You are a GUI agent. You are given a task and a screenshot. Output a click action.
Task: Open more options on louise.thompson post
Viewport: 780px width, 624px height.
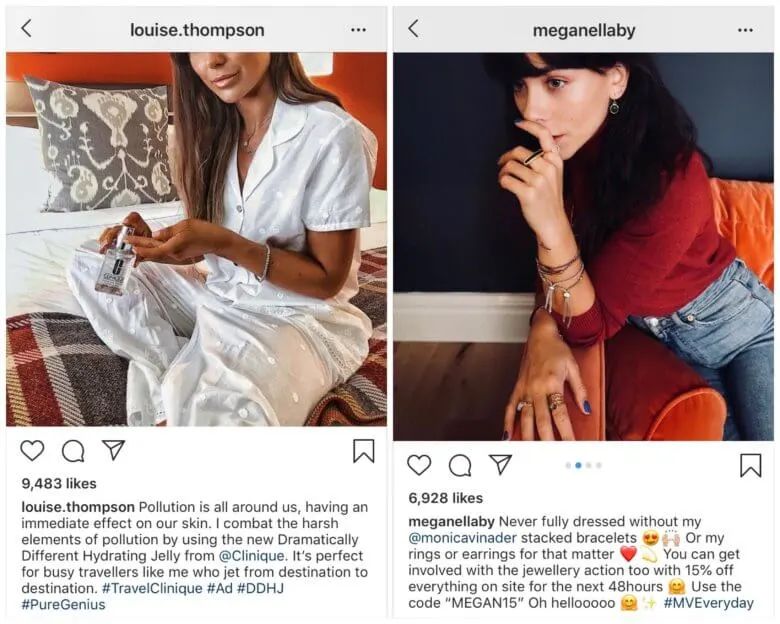pos(358,30)
